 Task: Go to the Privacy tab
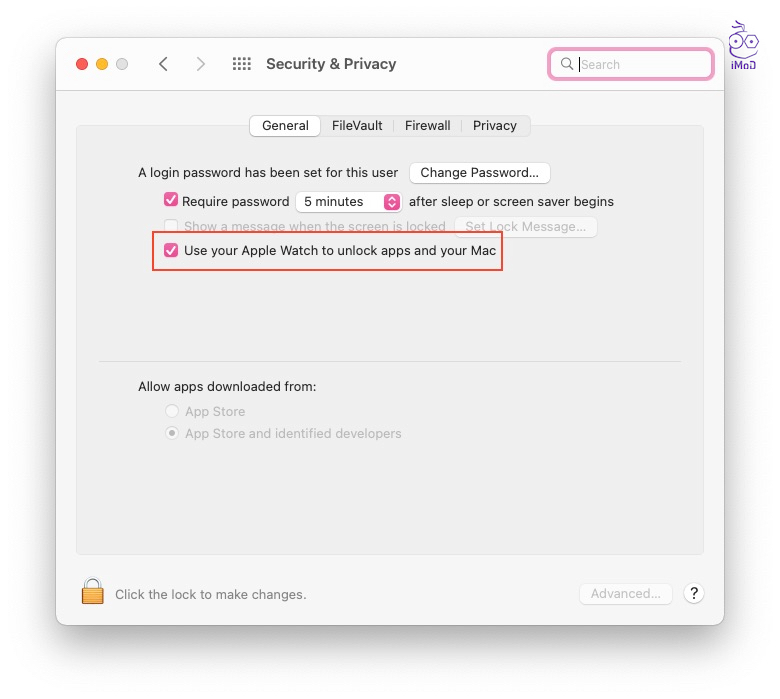coord(495,126)
